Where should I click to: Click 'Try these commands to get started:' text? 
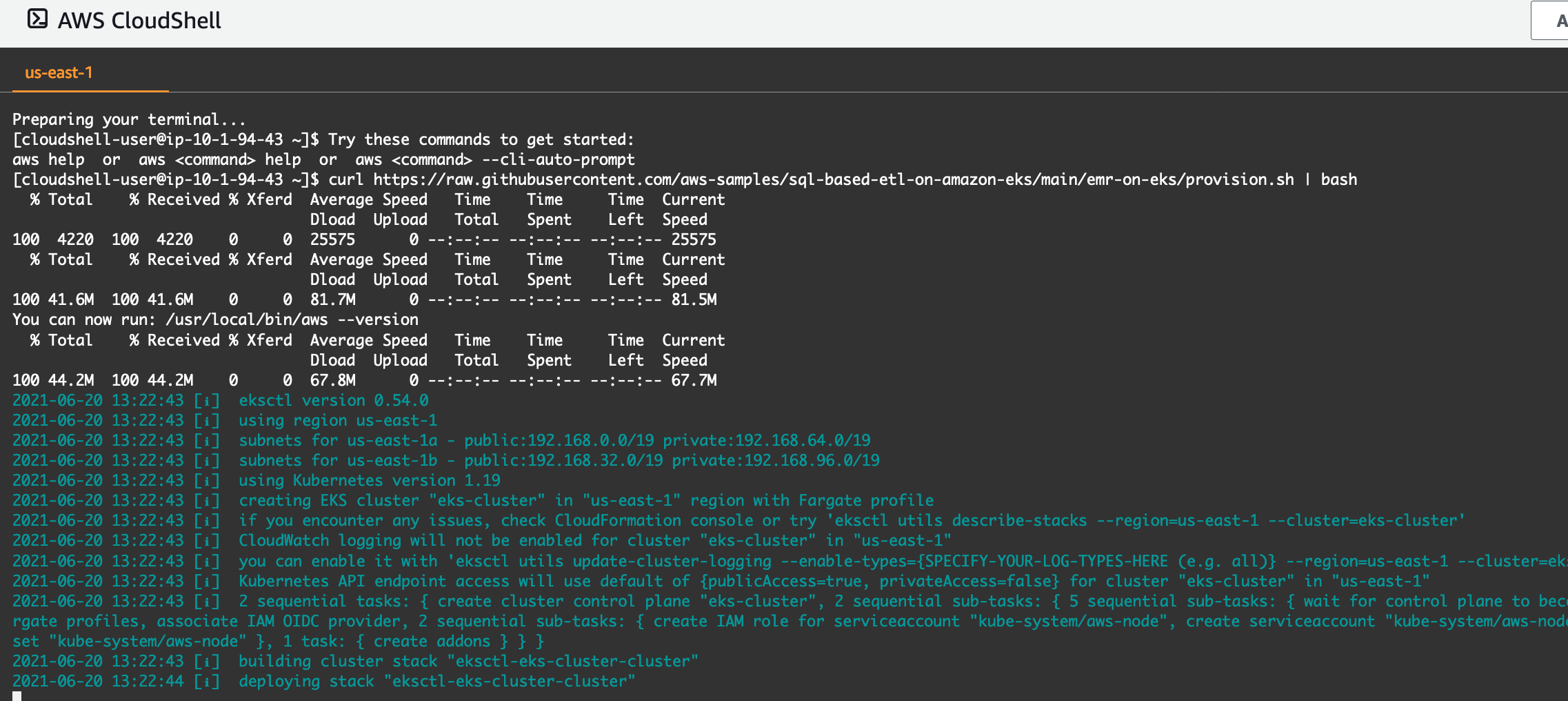[481, 139]
